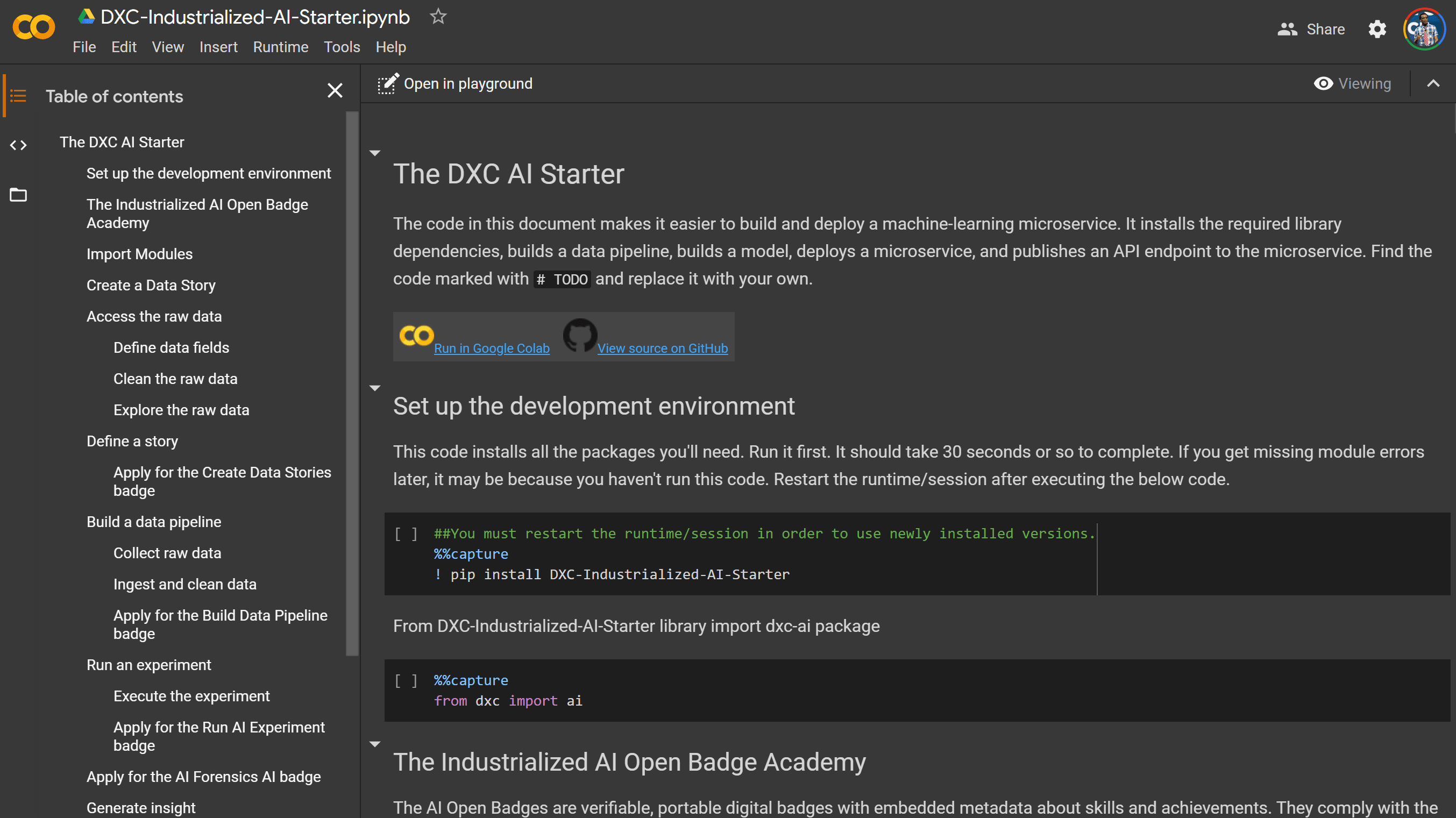Select 'Create a Data Story' in contents
Image resolution: width=1456 pixels, height=818 pixels.
click(151, 285)
